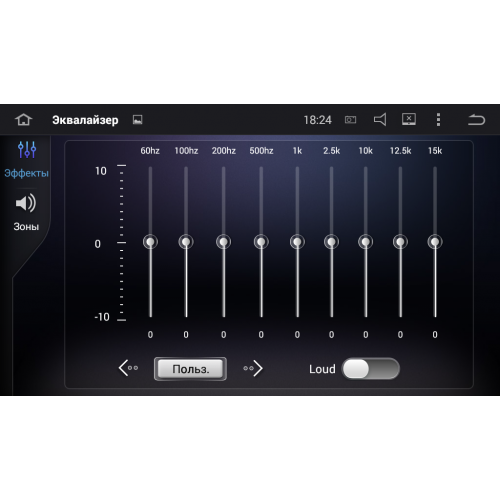Image resolution: width=500 pixels, height=500 pixels.
Task: Click the 15k band slider handle
Action: click(435, 242)
